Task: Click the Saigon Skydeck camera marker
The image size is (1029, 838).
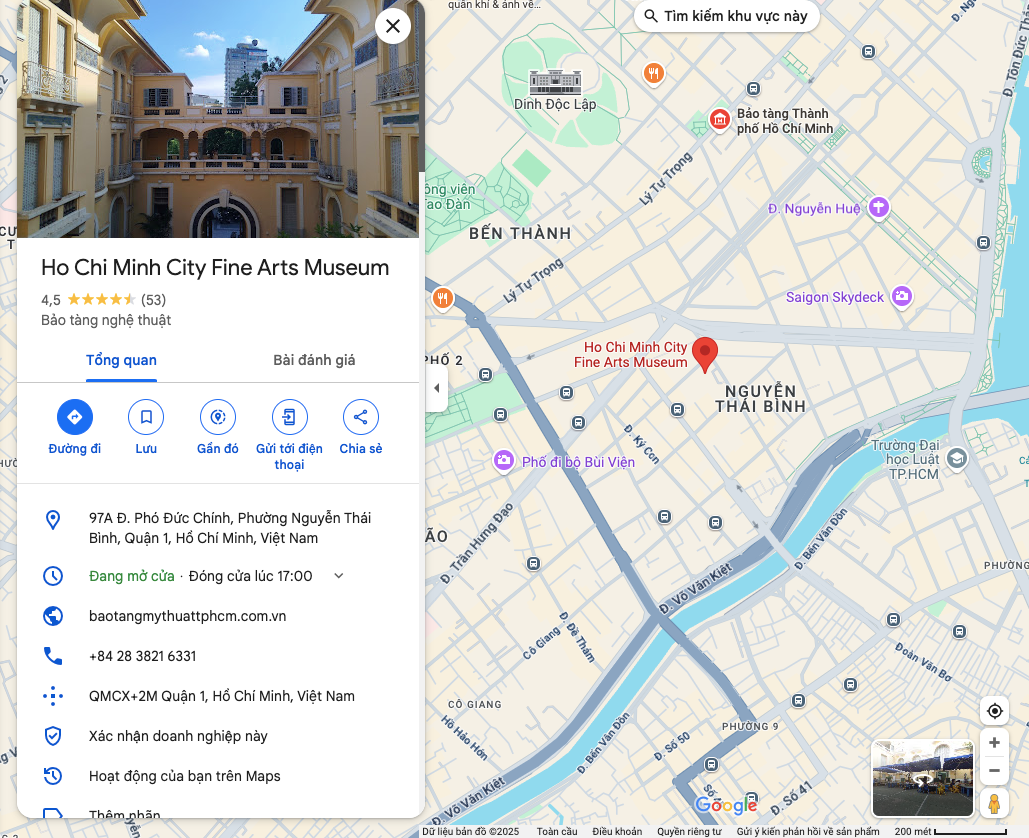Action: tap(902, 296)
